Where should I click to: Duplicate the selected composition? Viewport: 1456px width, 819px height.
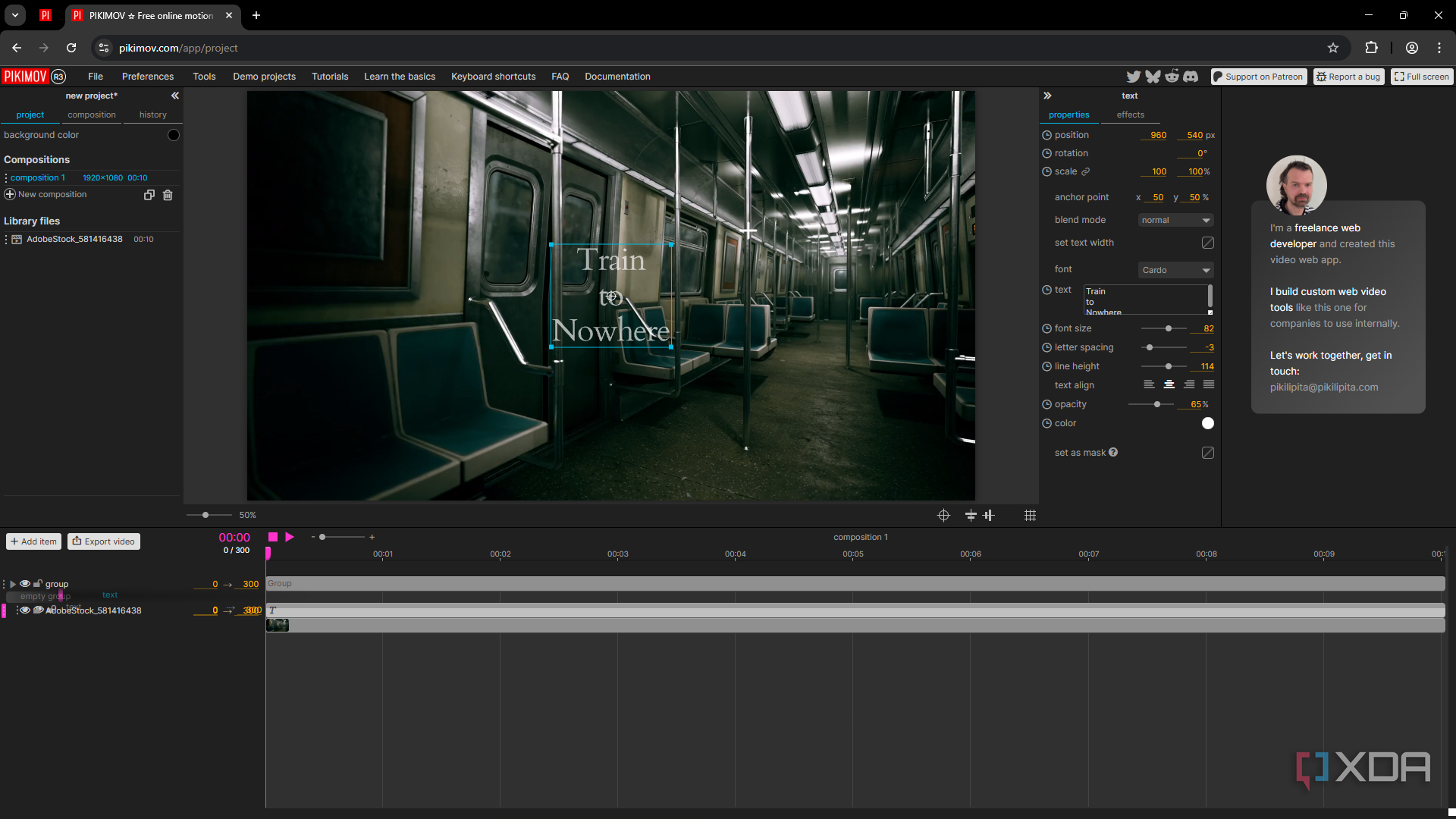point(149,195)
